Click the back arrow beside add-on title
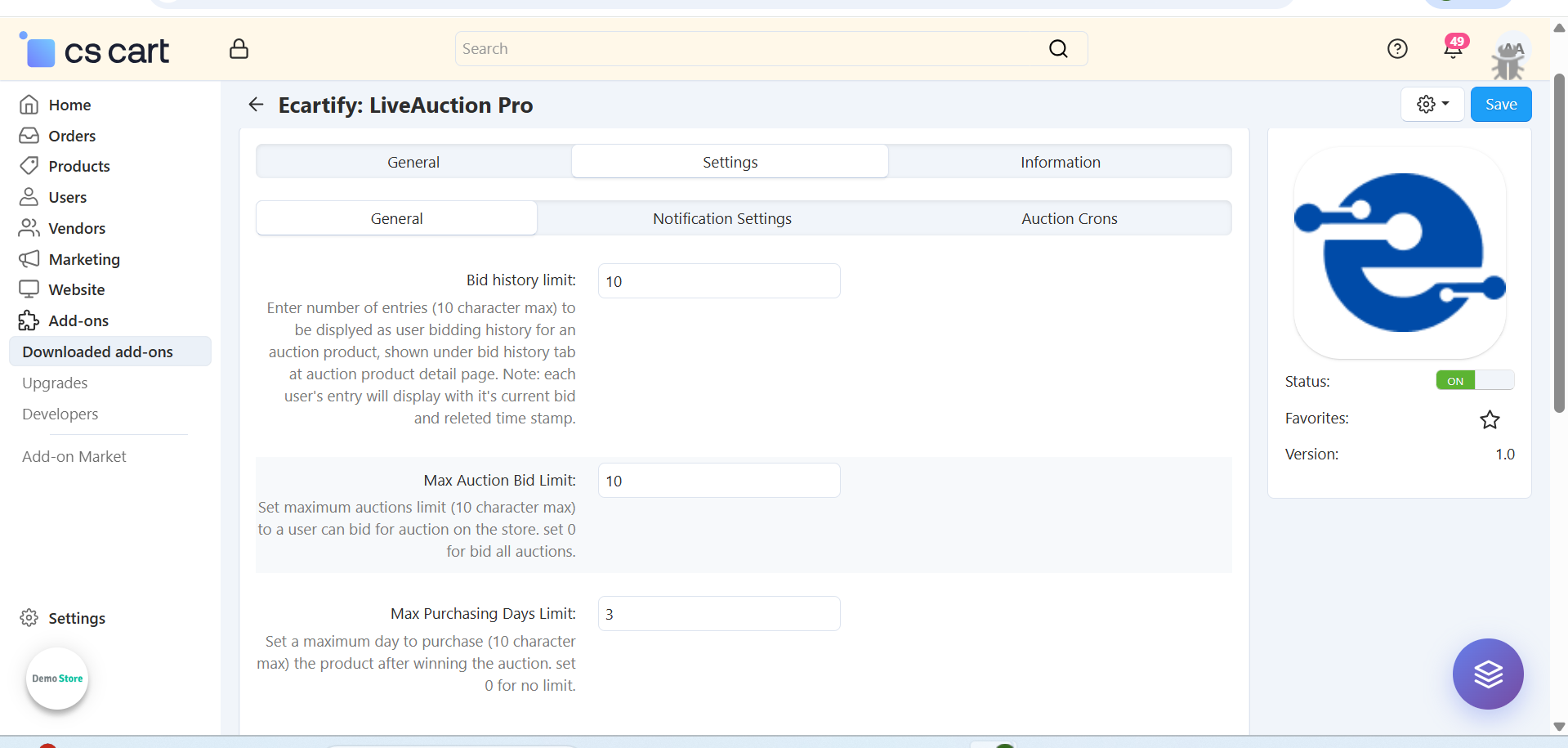1568x748 pixels. 256,105
